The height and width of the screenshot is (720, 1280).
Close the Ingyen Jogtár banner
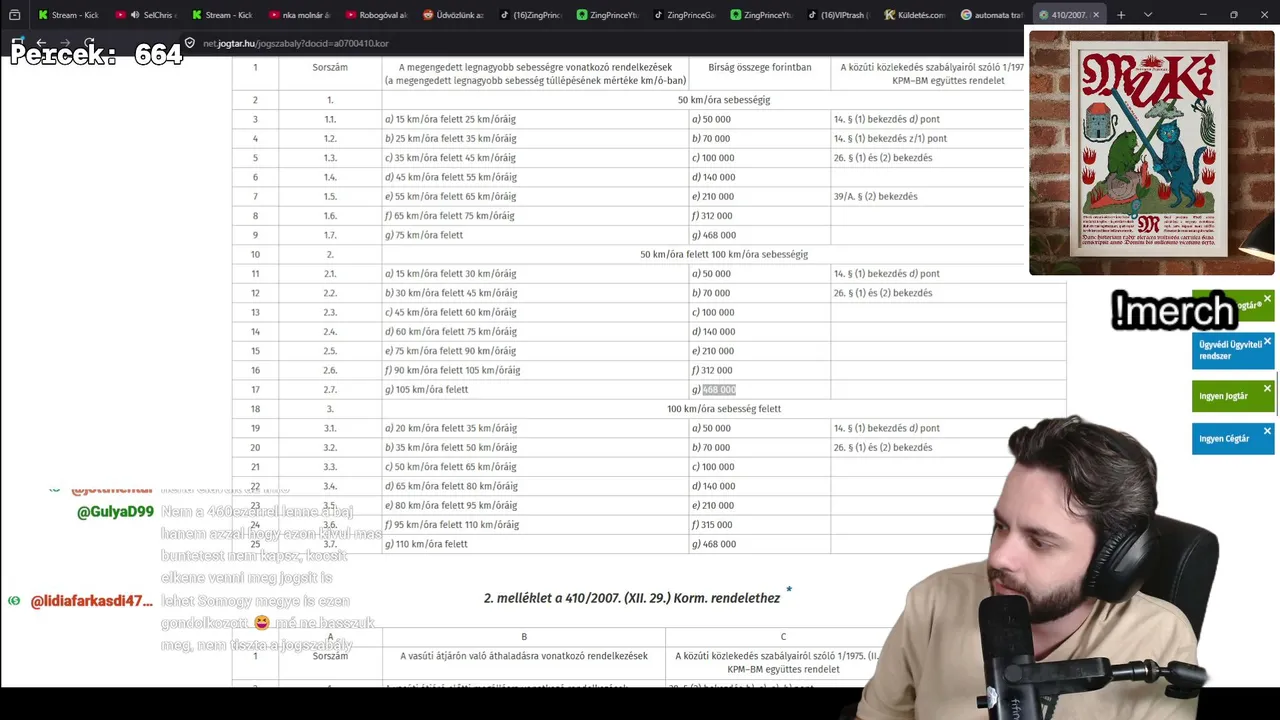[1267, 389]
